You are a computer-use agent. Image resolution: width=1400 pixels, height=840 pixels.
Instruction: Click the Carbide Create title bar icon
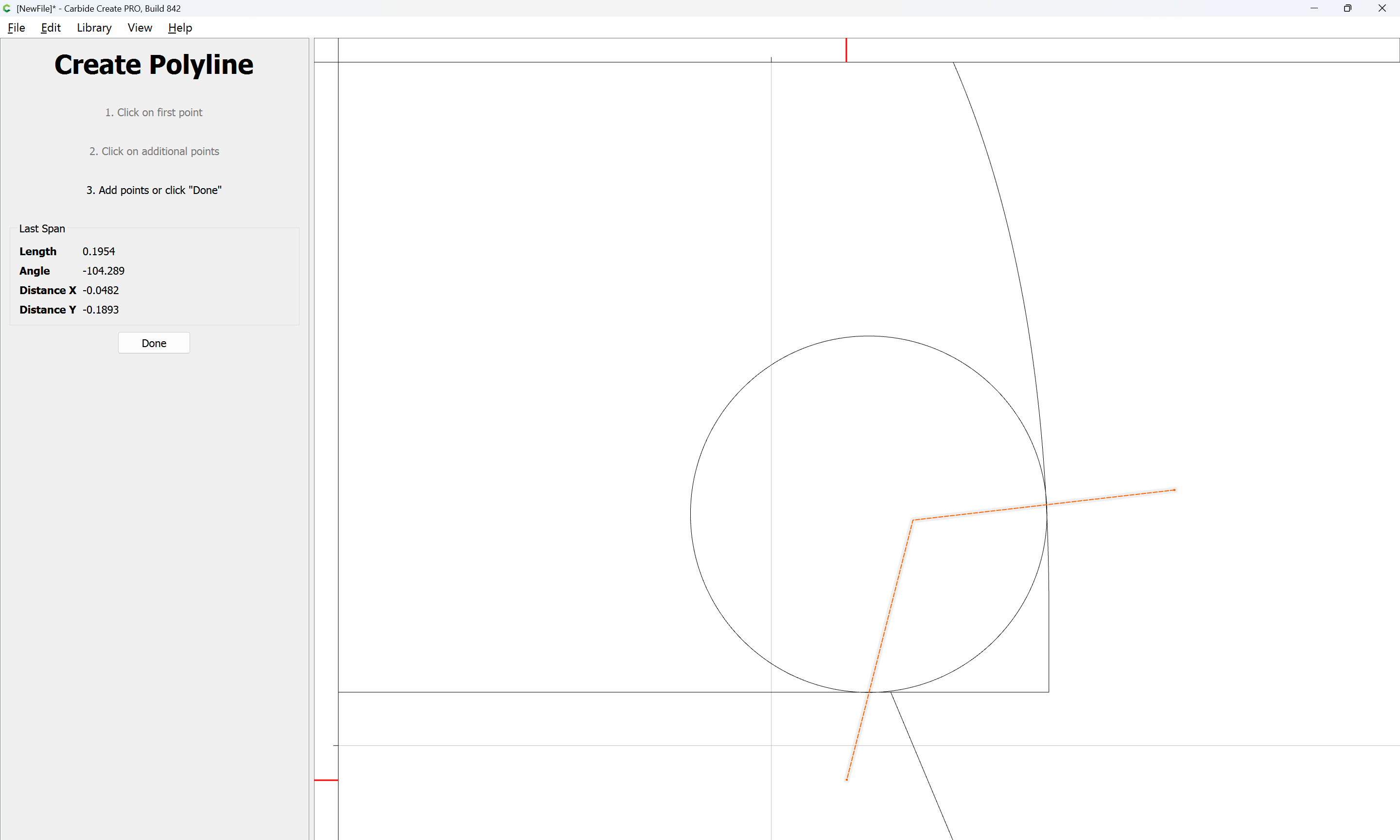click(x=7, y=8)
